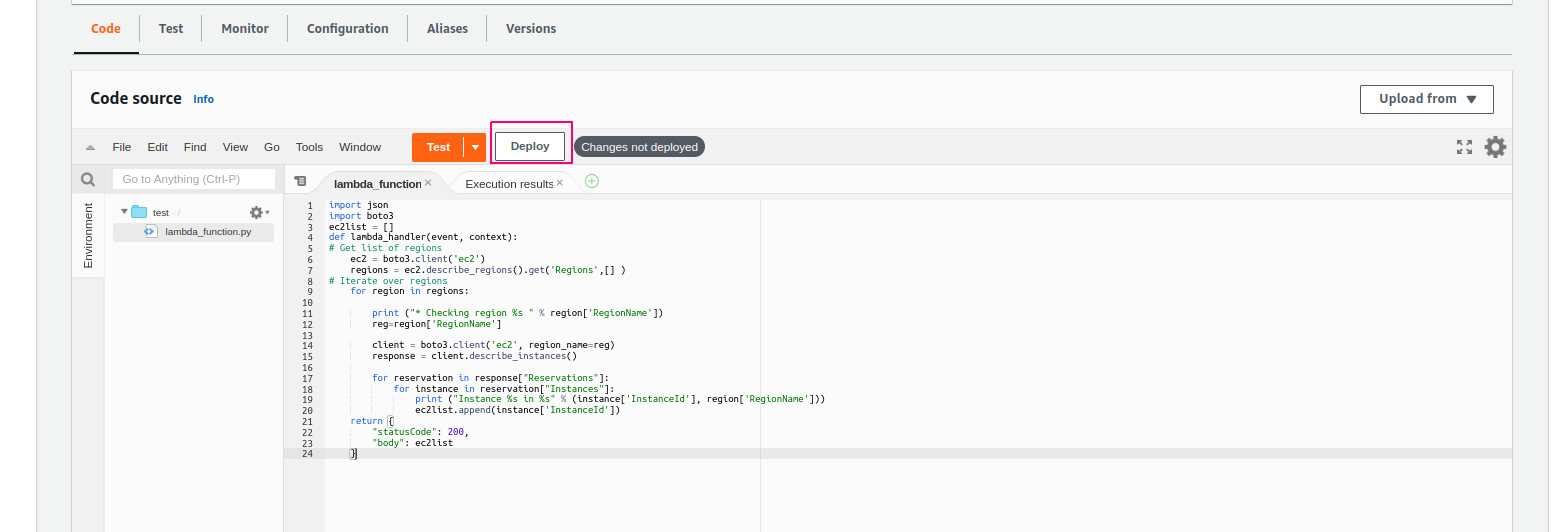Viewport: 1555px width, 532px height.
Task: Click the Deploy button
Action: coord(530,146)
